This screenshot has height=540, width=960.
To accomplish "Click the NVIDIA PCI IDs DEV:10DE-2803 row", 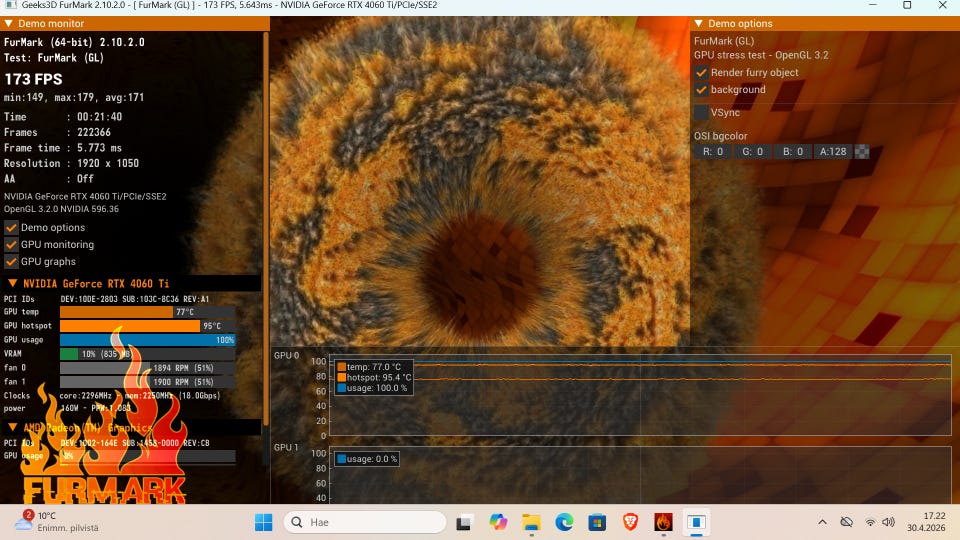I will 107,299.
